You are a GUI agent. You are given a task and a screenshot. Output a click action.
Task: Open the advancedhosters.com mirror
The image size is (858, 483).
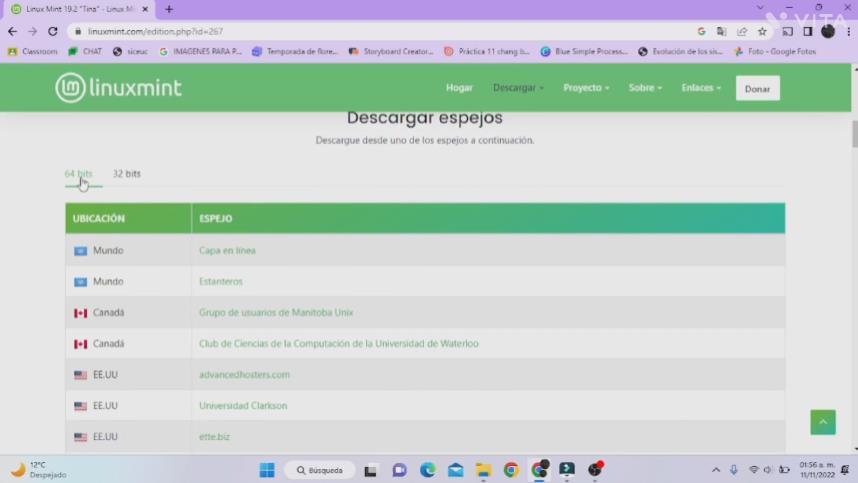pos(244,375)
